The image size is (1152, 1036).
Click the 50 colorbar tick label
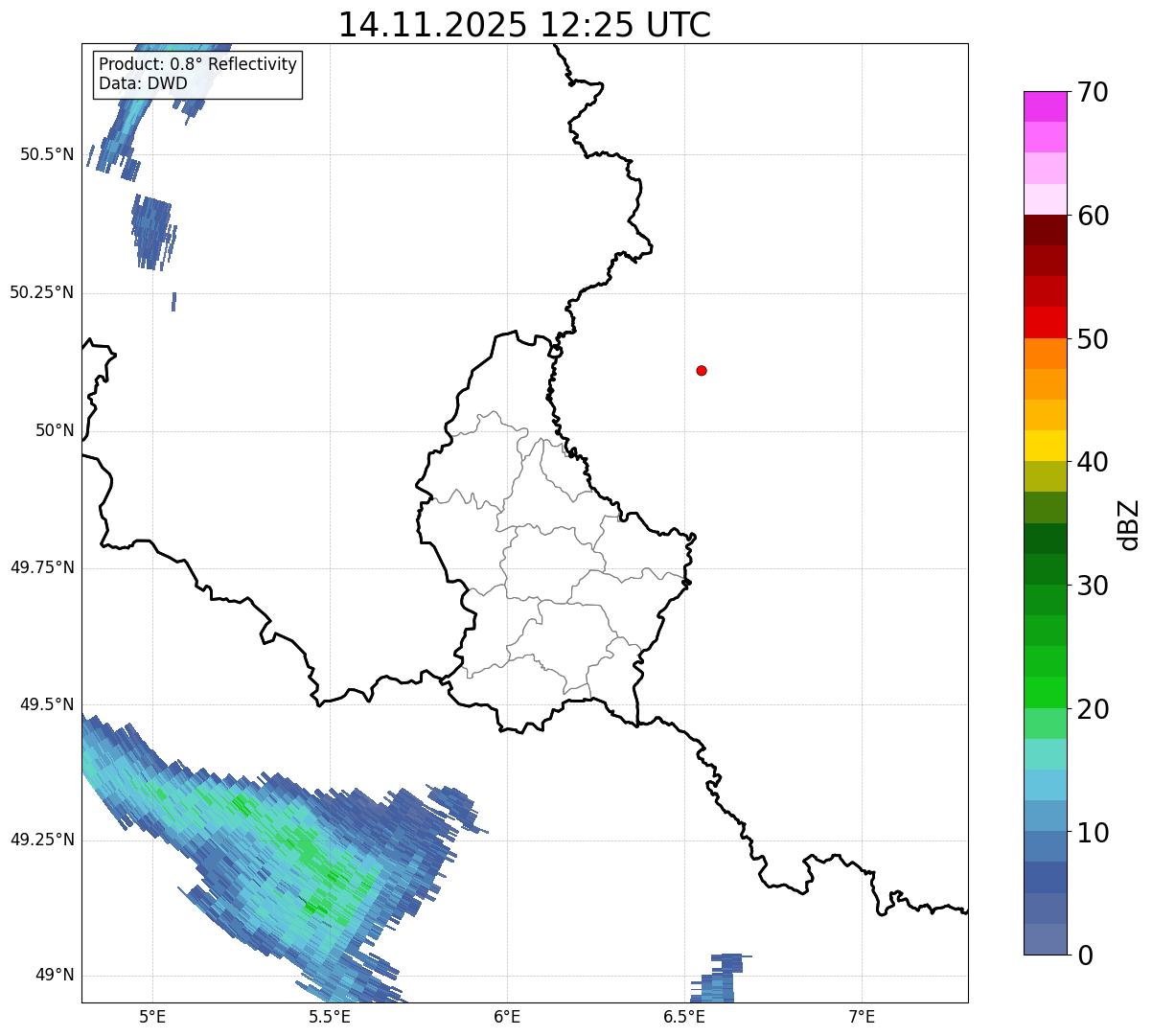(1094, 339)
